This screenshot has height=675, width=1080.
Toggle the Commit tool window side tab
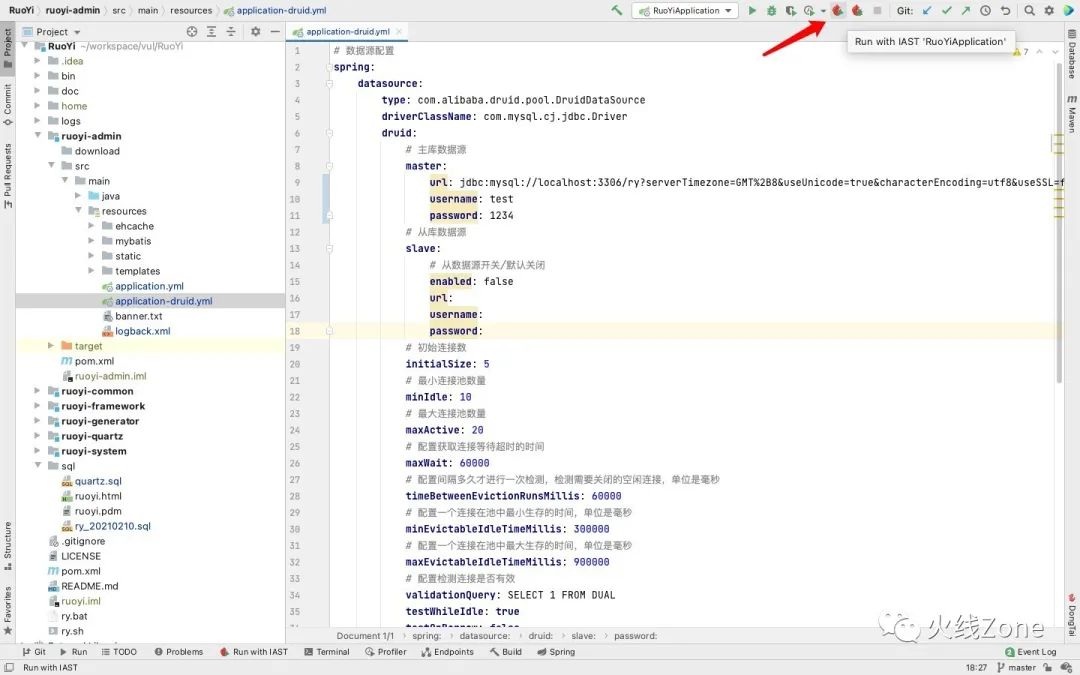(x=8, y=105)
